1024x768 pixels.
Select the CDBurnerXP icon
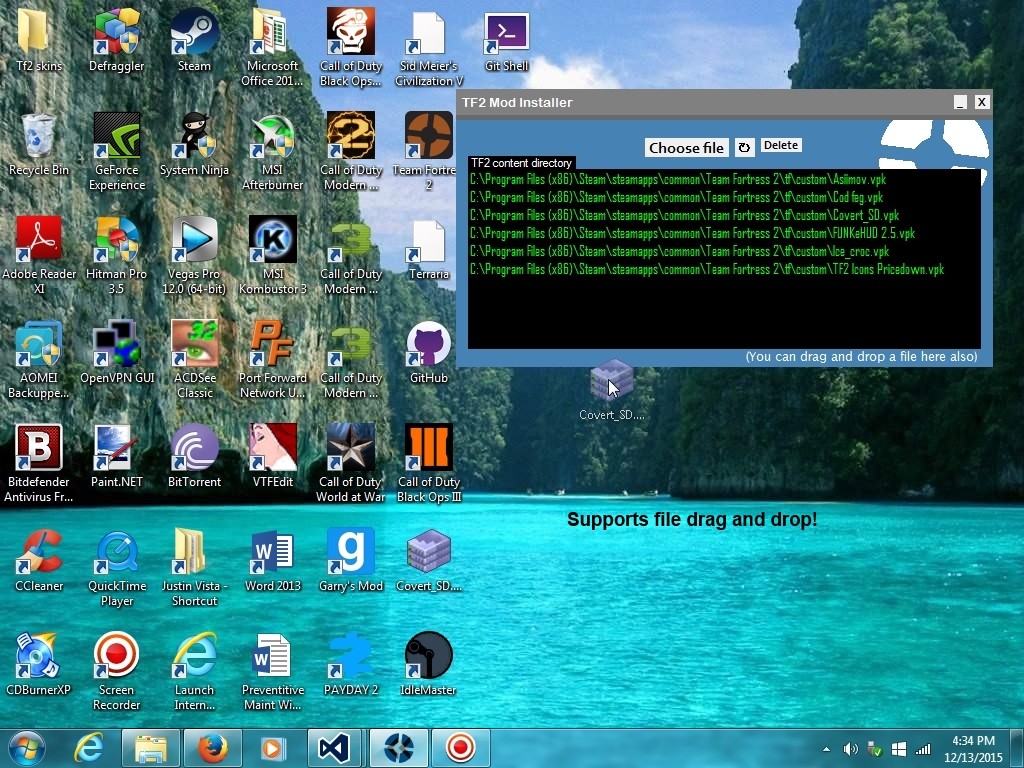[x=39, y=664]
